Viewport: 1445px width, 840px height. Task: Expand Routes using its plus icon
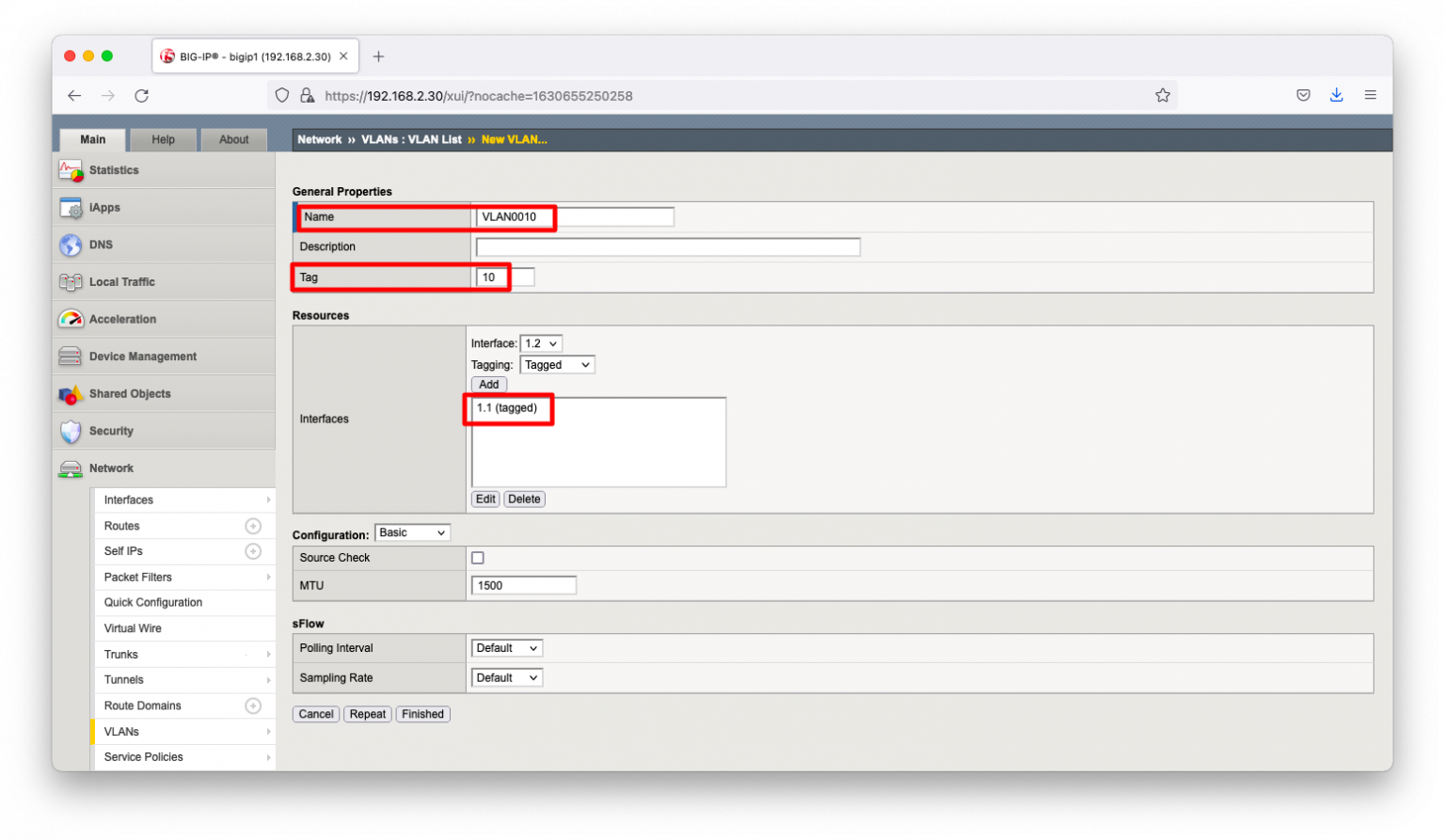(x=252, y=526)
